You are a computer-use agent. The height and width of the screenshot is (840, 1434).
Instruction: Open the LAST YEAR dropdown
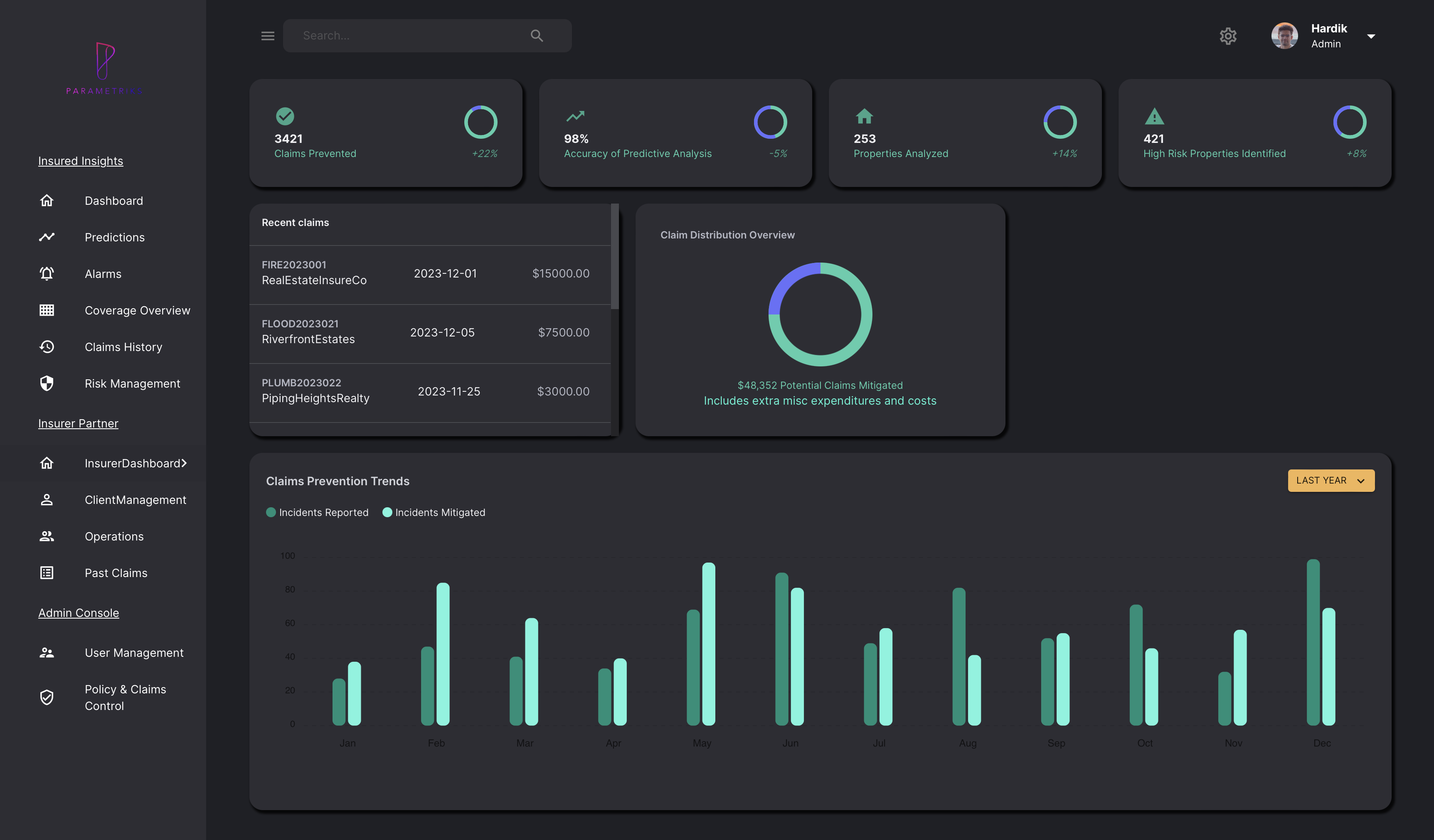[x=1331, y=481]
